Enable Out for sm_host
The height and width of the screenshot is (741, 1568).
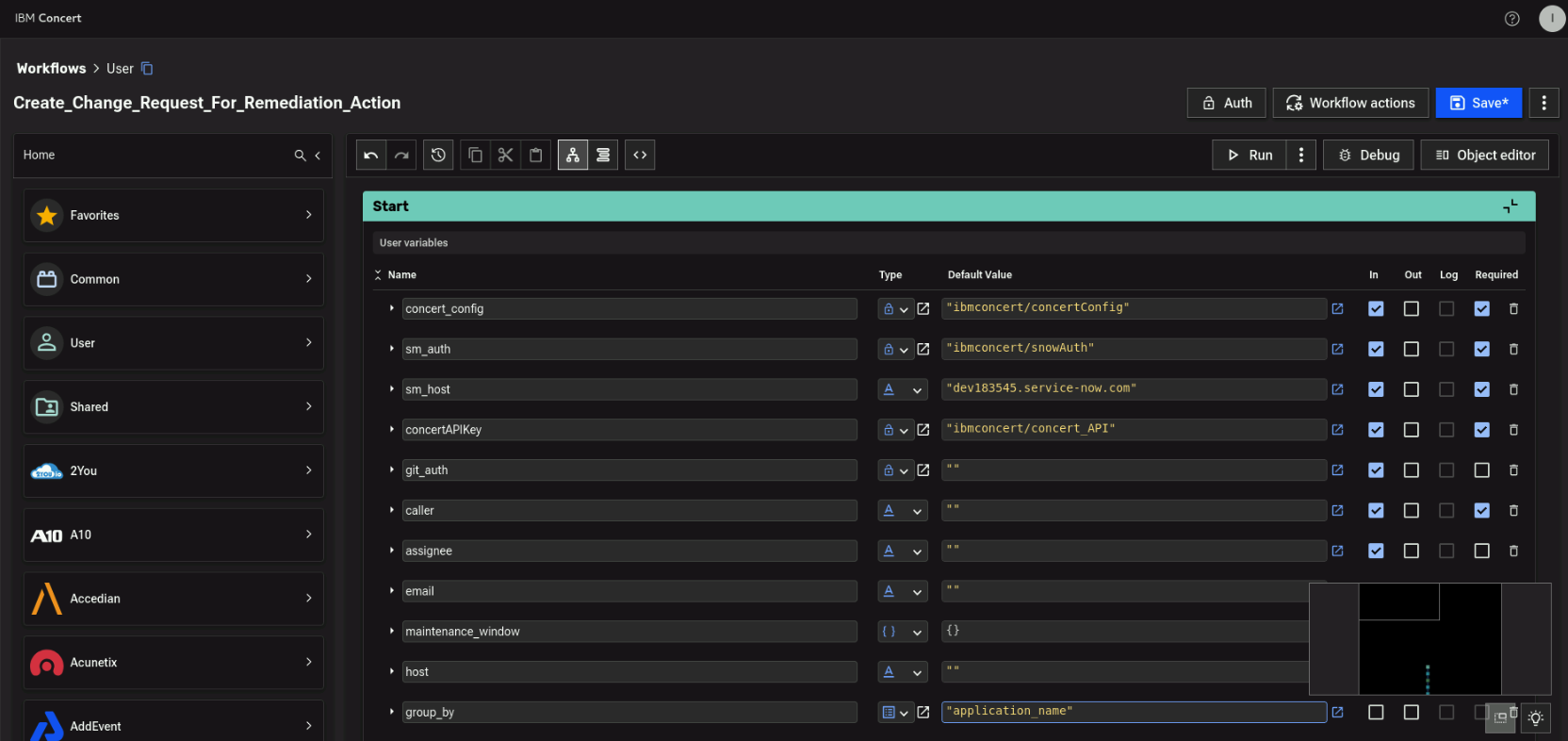click(x=1412, y=389)
